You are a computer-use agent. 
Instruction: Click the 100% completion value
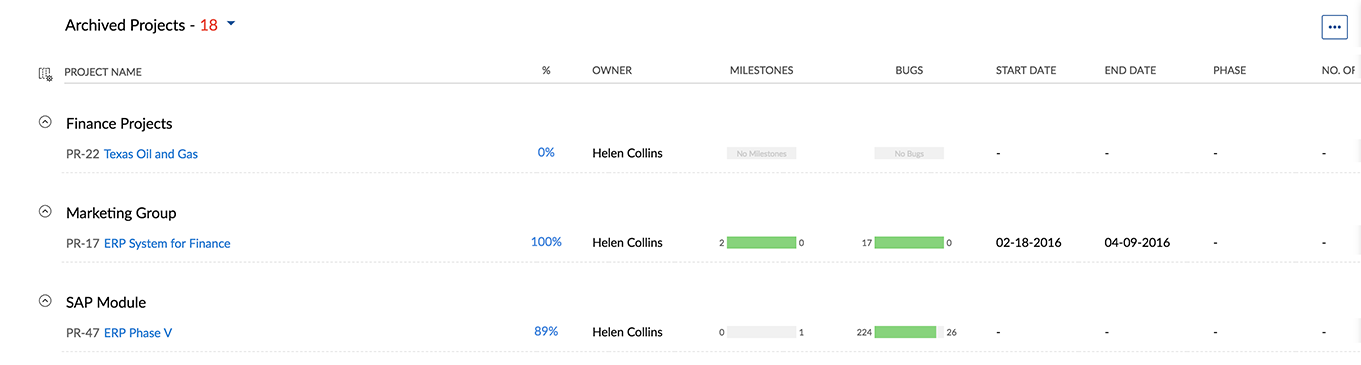pos(546,241)
